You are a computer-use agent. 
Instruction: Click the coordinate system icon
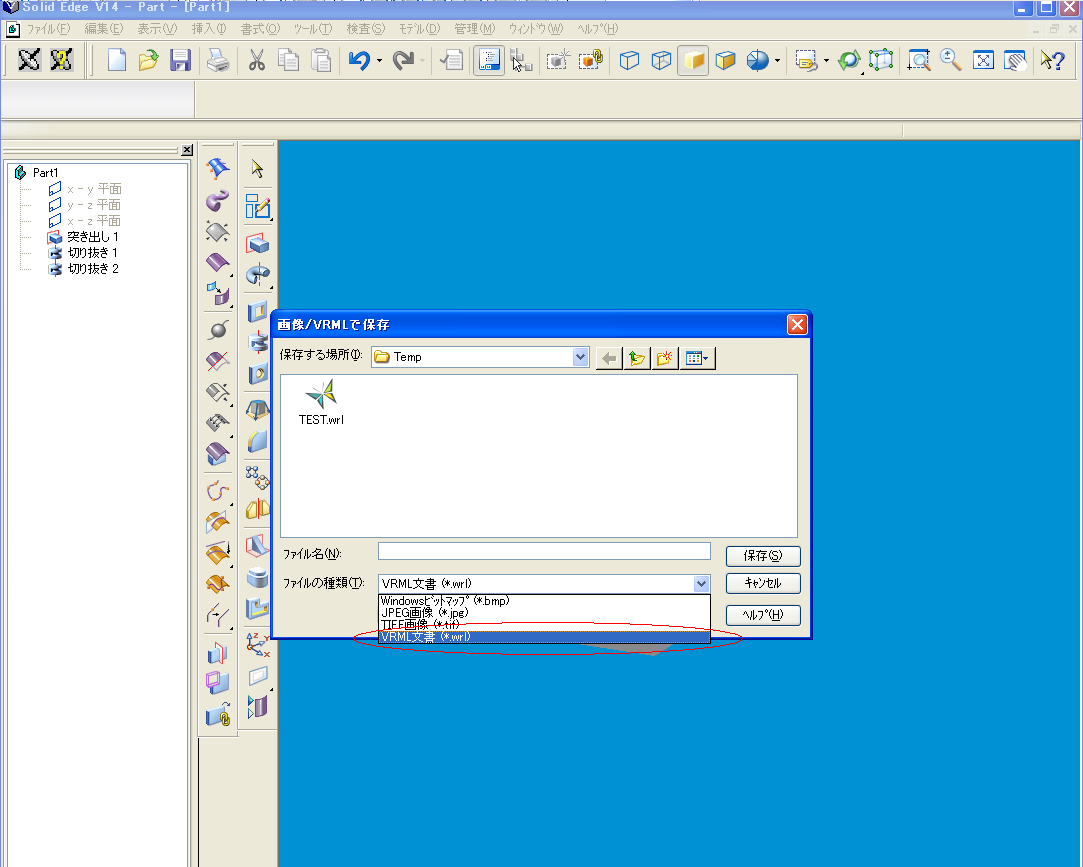[x=258, y=645]
